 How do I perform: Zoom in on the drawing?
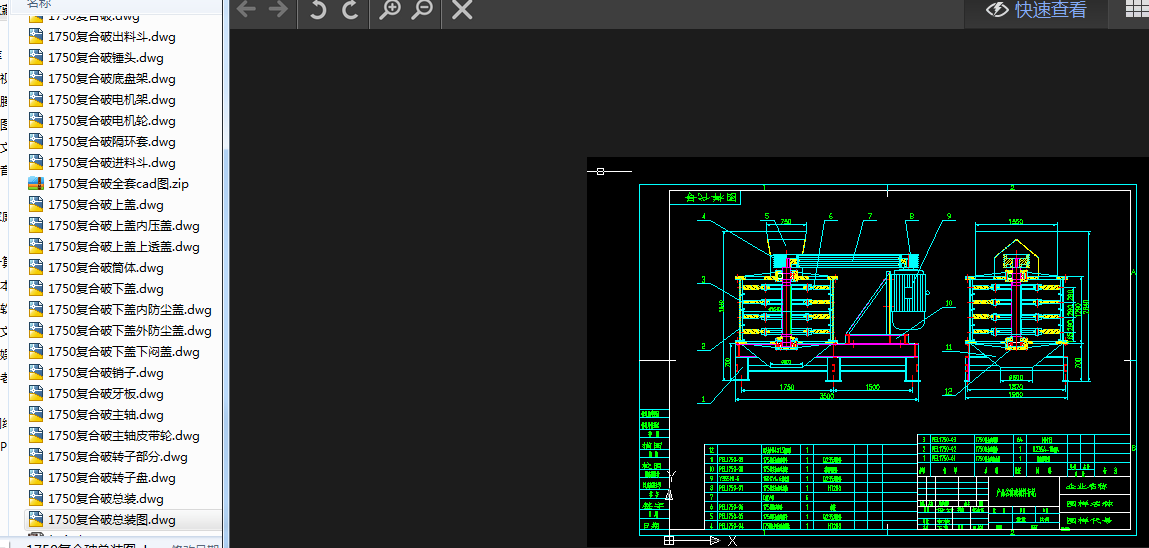pyautogui.click(x=390, y=10)
